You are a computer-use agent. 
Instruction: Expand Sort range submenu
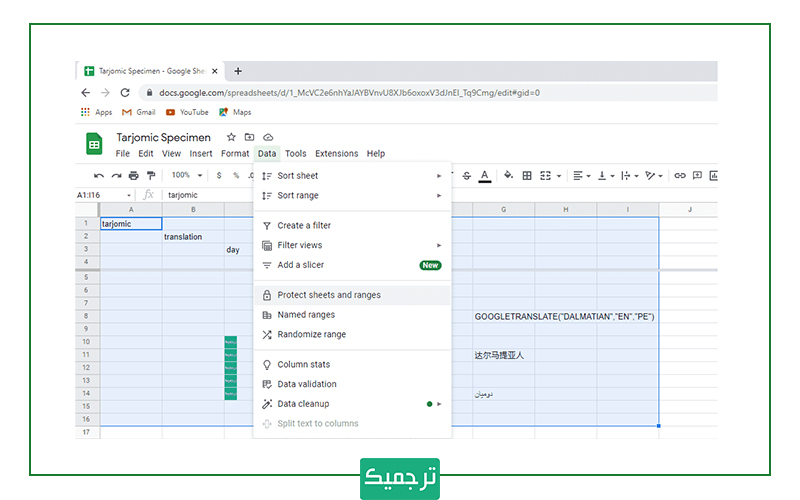(352, 195)
